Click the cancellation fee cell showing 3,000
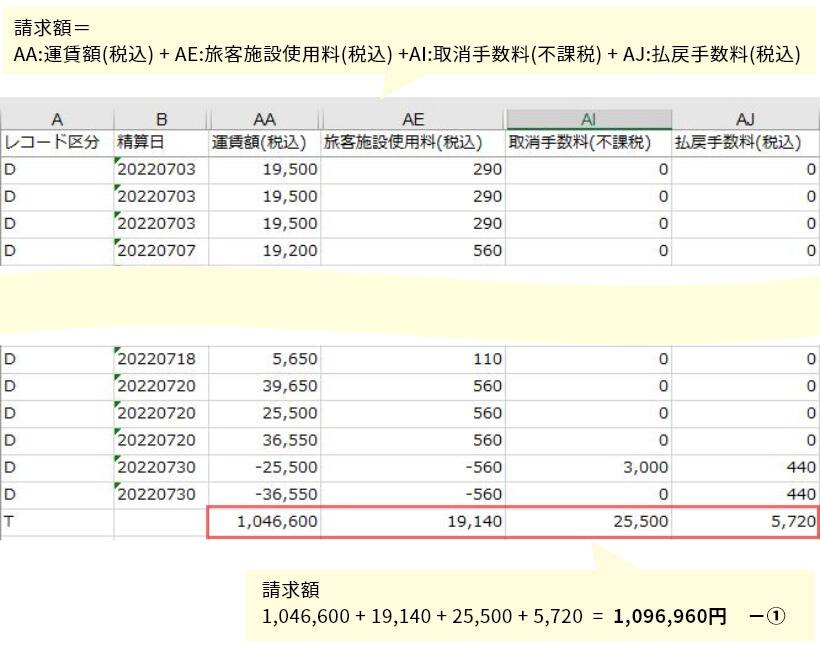The height and width of the screenshot is (649, 820). [x=588, y=467]
